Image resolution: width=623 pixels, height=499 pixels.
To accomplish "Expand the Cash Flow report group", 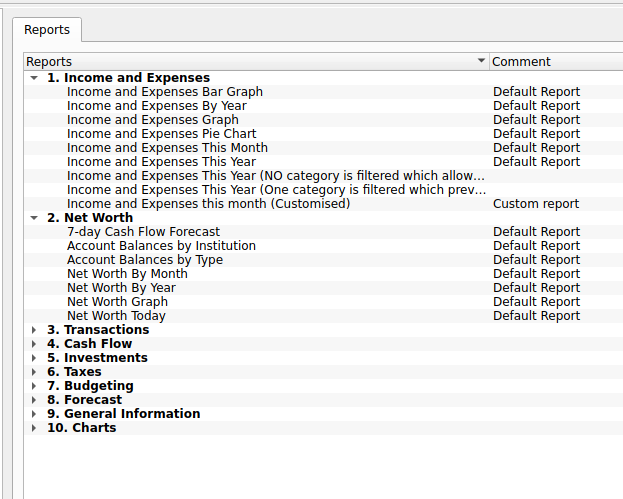I will pyautogui.click(x=34, y=344).
